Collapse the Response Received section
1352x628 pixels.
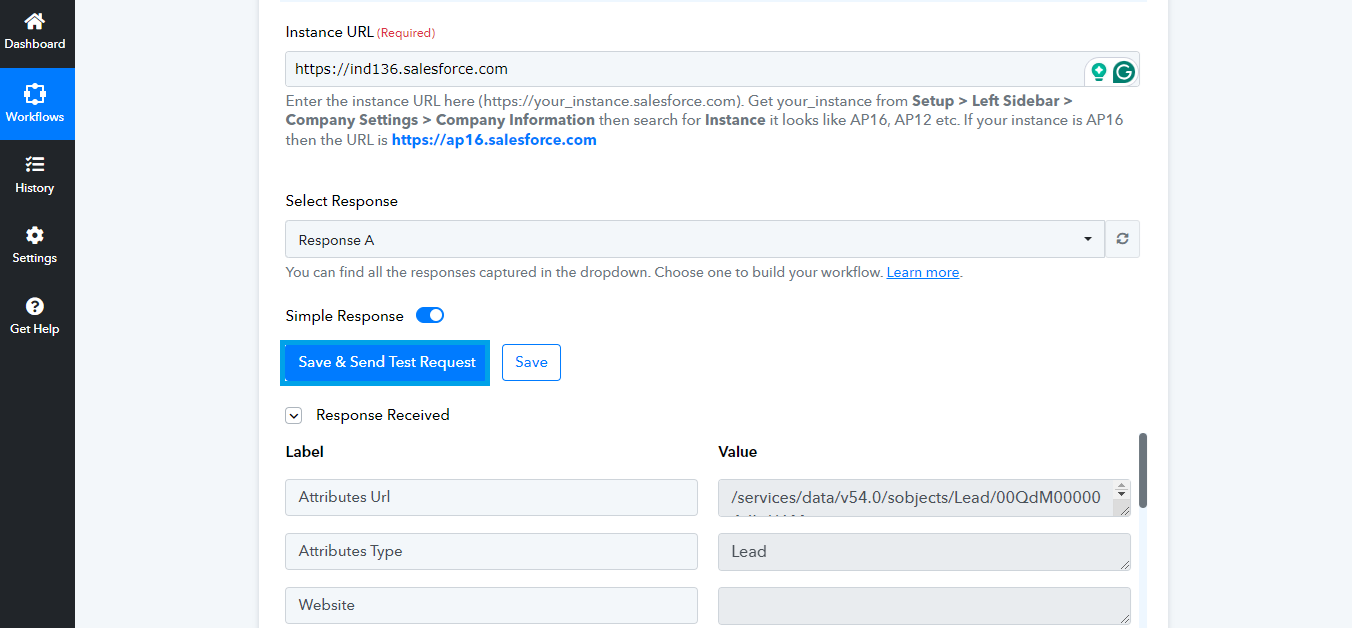coord(293,415)
